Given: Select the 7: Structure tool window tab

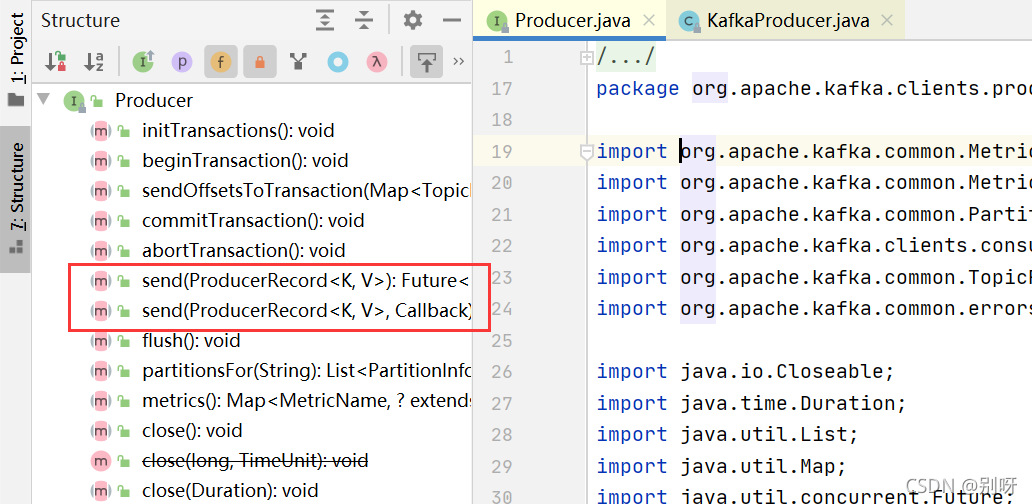Looking at the screenshot, I should [x=16, y=199].
